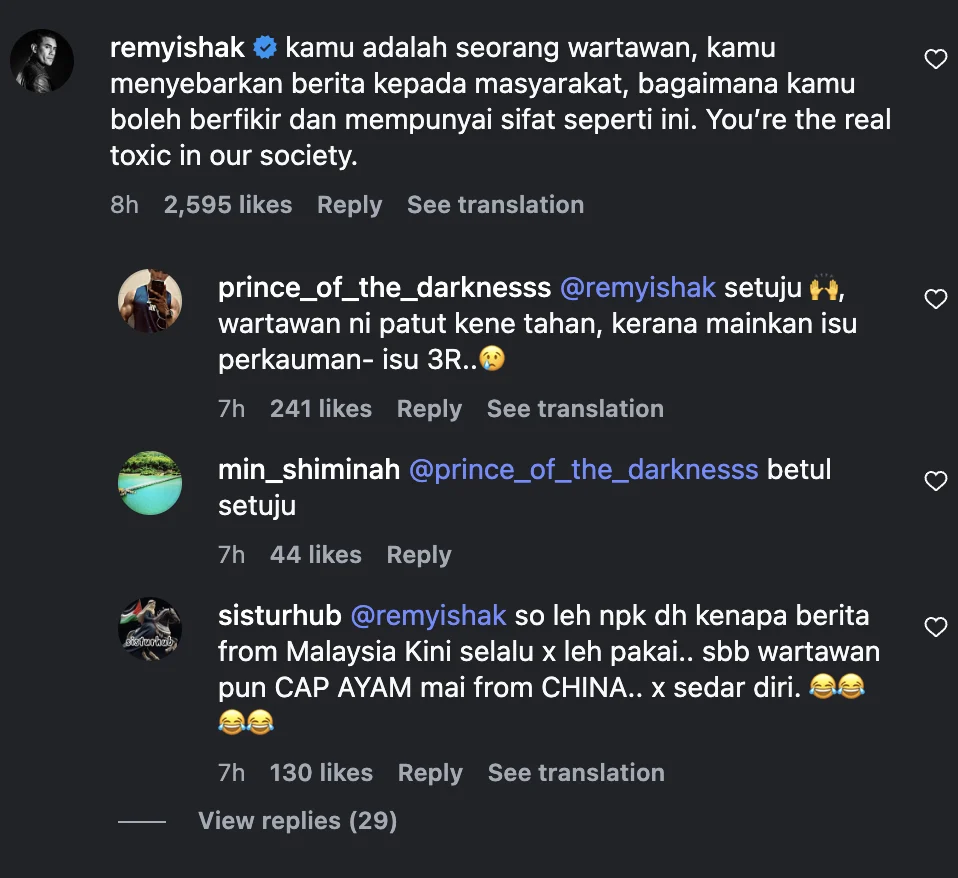Click the remyishak username at the top
958x878 pixels.
(177, 47)
